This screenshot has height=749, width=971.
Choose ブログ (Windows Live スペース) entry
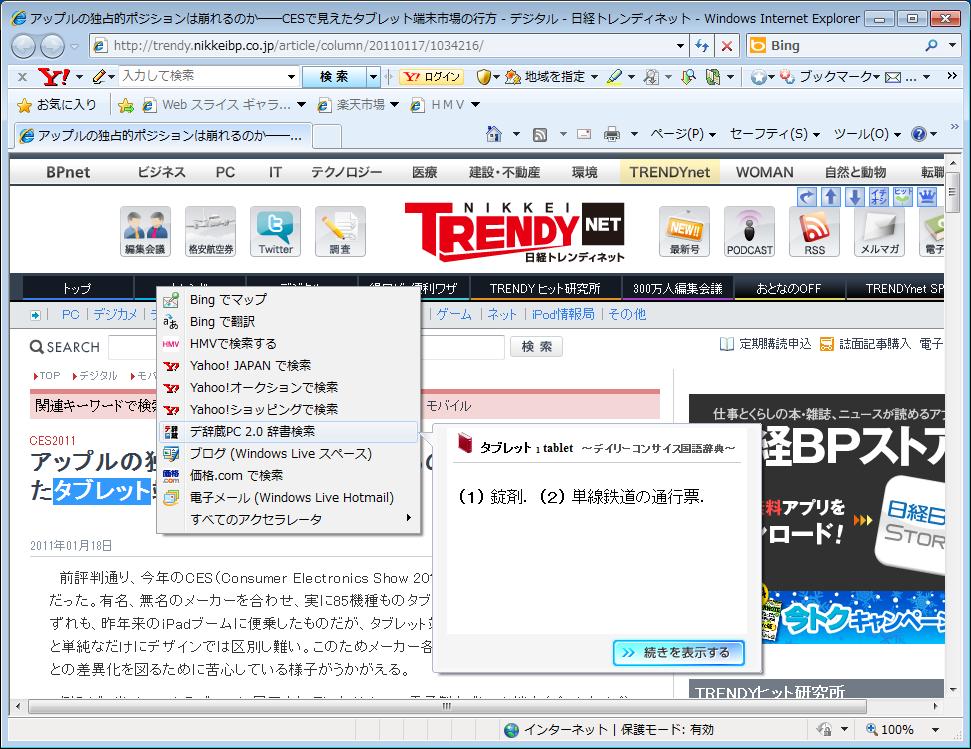288,454
